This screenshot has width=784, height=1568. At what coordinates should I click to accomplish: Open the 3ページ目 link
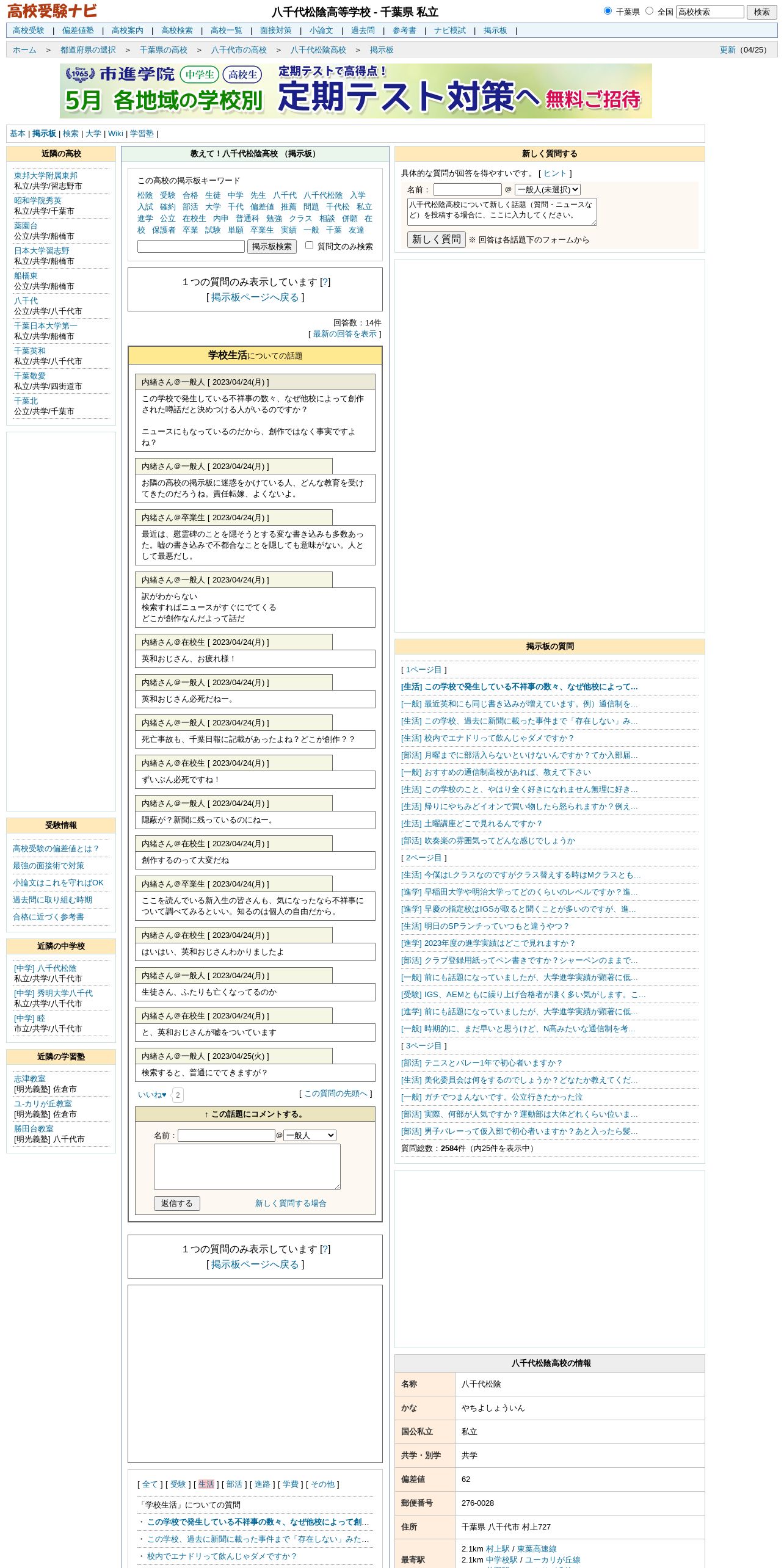click(424, 1046)
